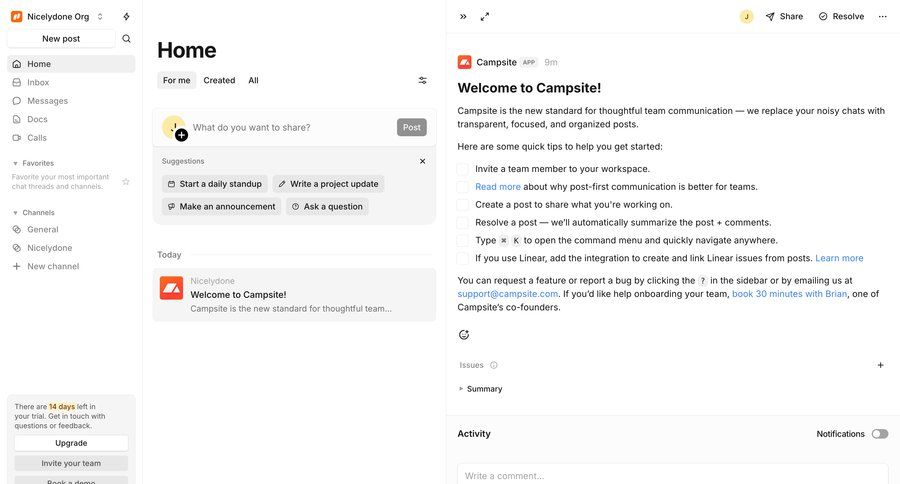Screen dimensions: 900x484
Task: Check Invite a team member checkbox
Action: pyautogui.click(x=462, y=169)
